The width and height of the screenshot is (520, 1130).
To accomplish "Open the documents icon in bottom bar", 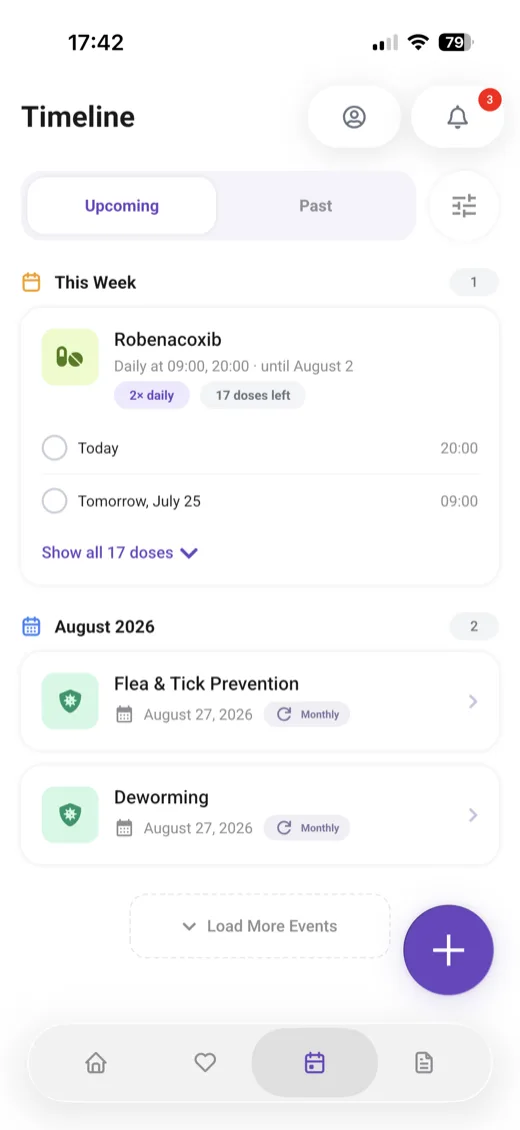I will (424, 1062).
